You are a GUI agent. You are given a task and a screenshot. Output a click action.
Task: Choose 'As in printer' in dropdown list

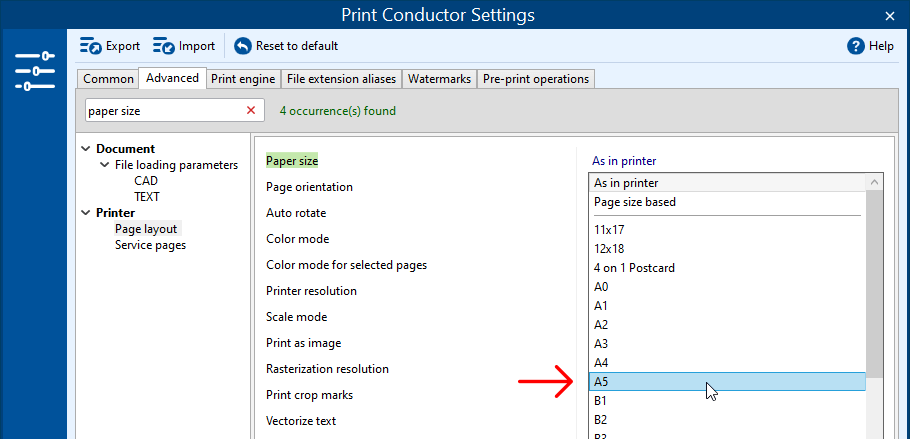727,182
